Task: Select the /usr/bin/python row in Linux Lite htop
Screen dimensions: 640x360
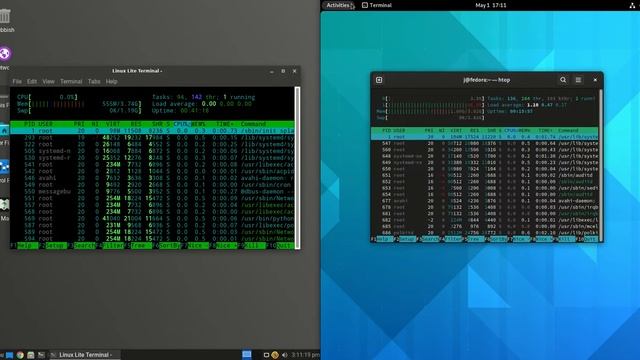Action: tap(152, 218)
